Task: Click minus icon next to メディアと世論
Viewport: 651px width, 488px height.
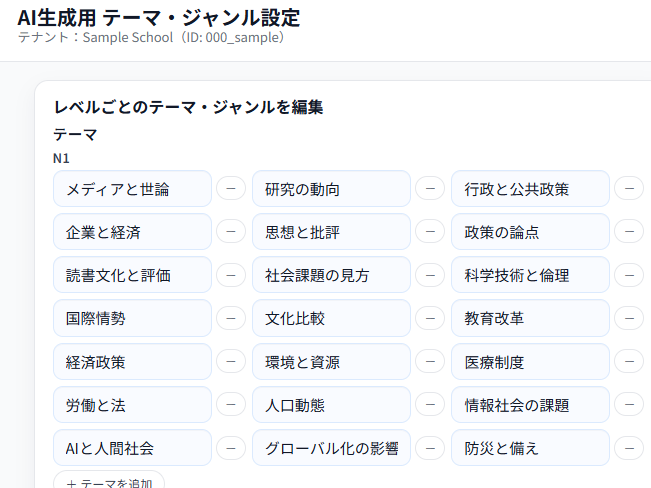Action: pyautogui.click(x=230, y=188)
